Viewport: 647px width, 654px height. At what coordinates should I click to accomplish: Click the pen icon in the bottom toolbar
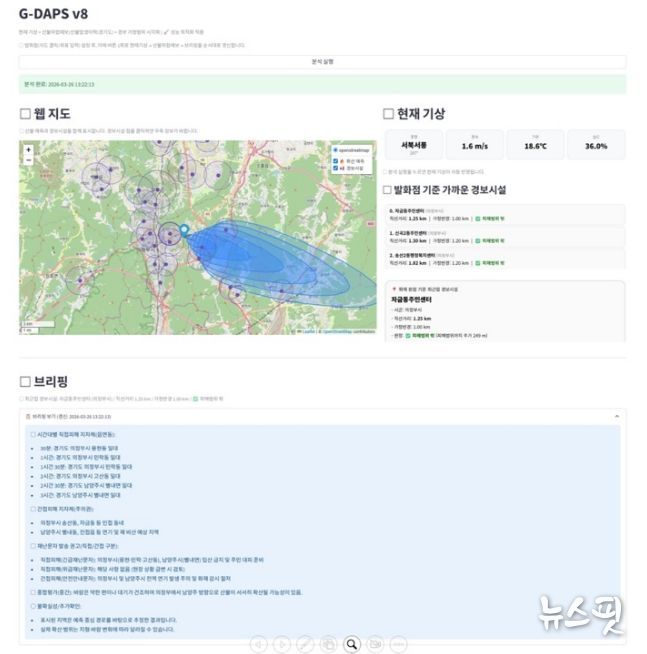point(305,644)
